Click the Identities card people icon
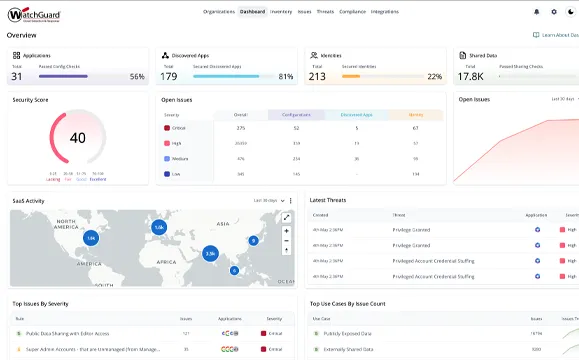Viewport: 579px width, 360px height. [314, 55]
